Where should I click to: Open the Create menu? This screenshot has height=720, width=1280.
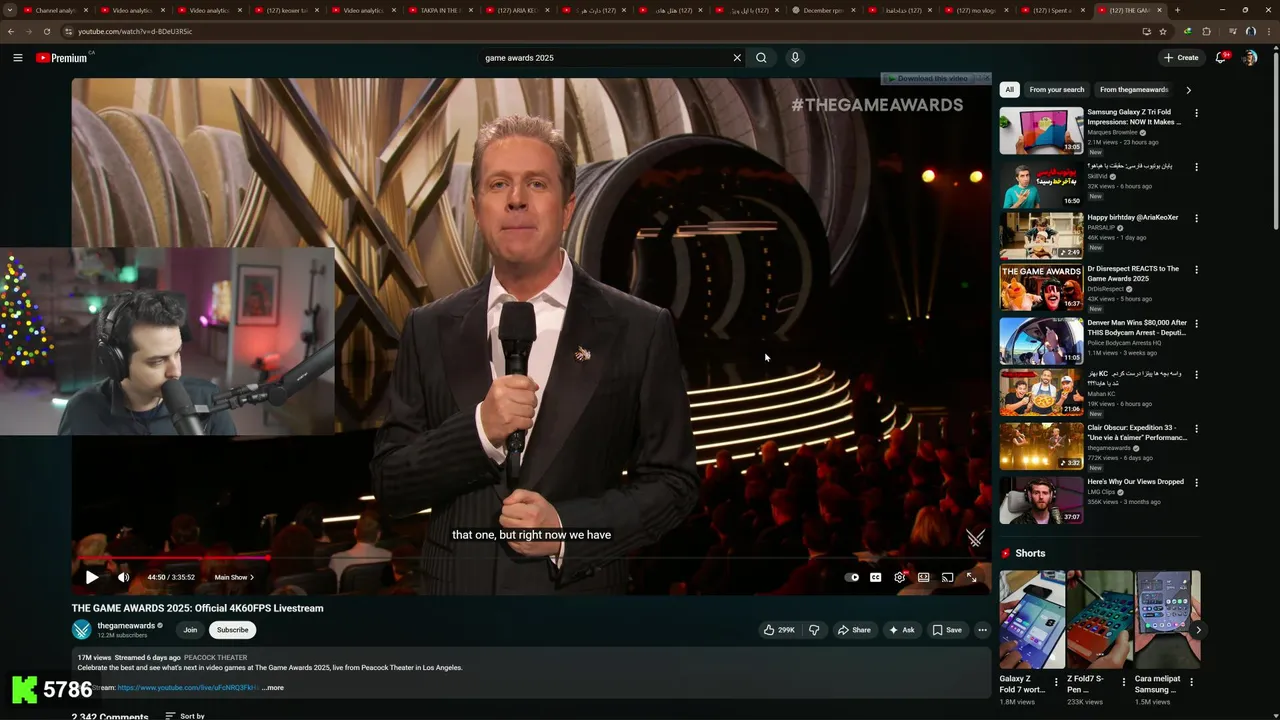1181,58
